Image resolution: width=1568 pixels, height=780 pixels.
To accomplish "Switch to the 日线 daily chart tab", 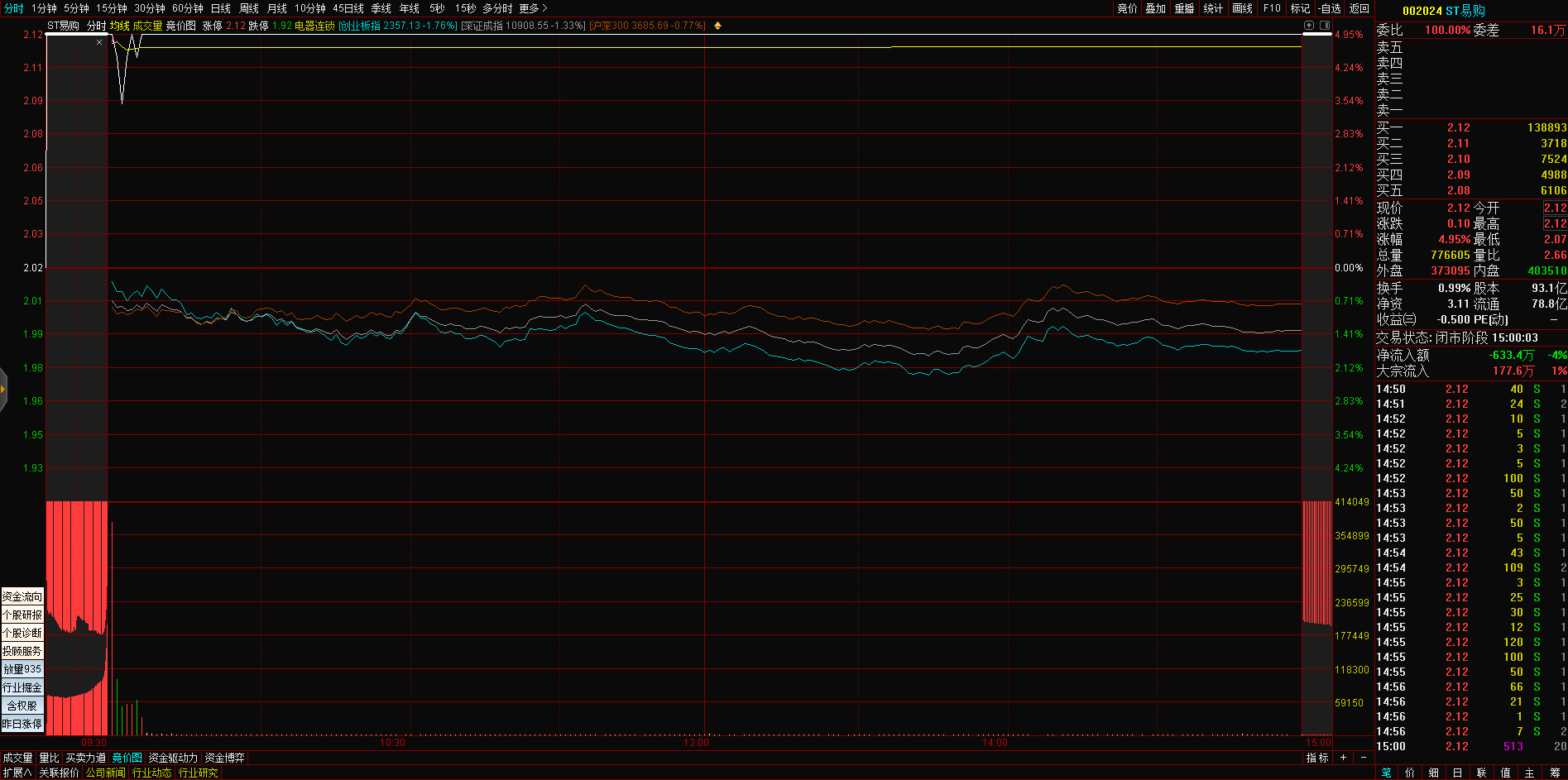I will pyautogui.click(x=221, y=8).
